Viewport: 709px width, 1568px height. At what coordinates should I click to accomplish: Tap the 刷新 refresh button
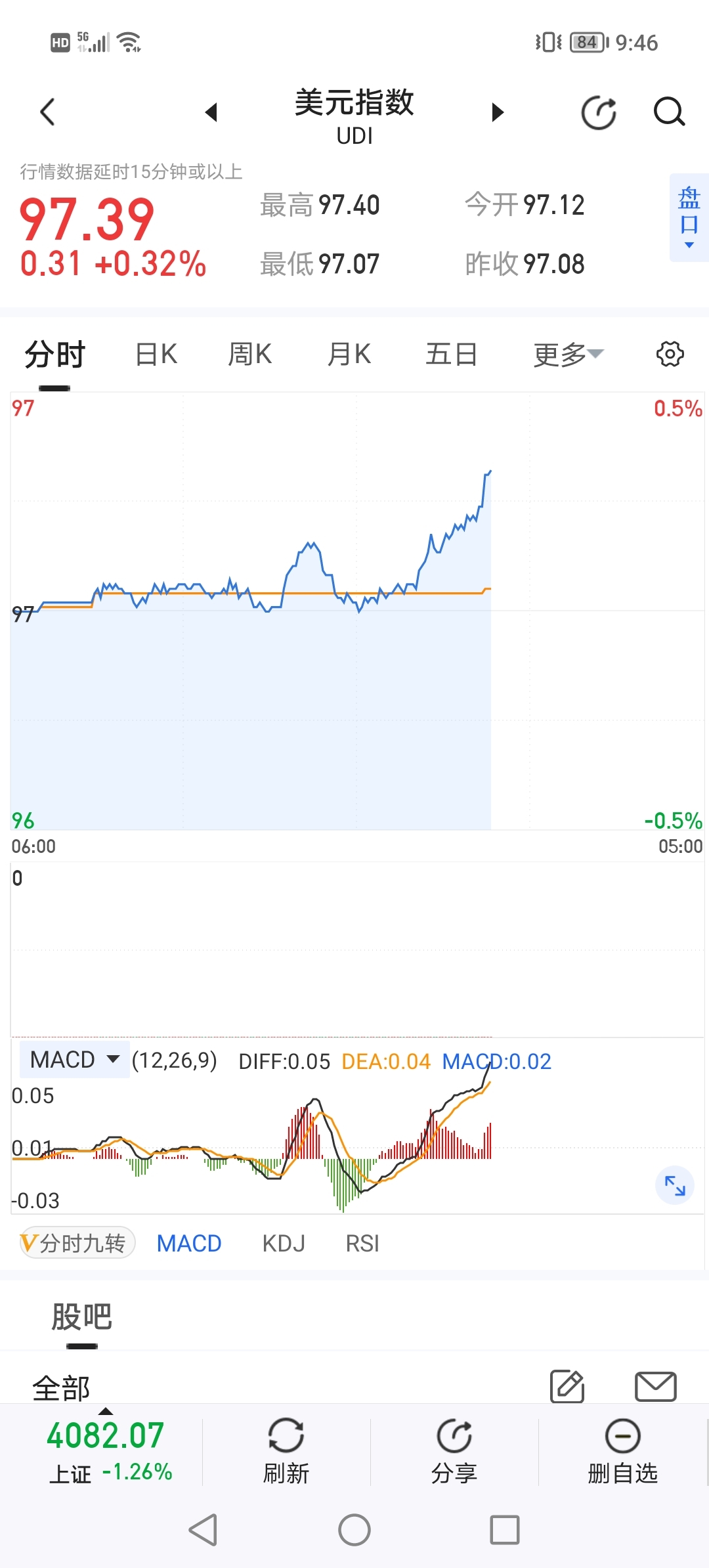[286, 1452]
